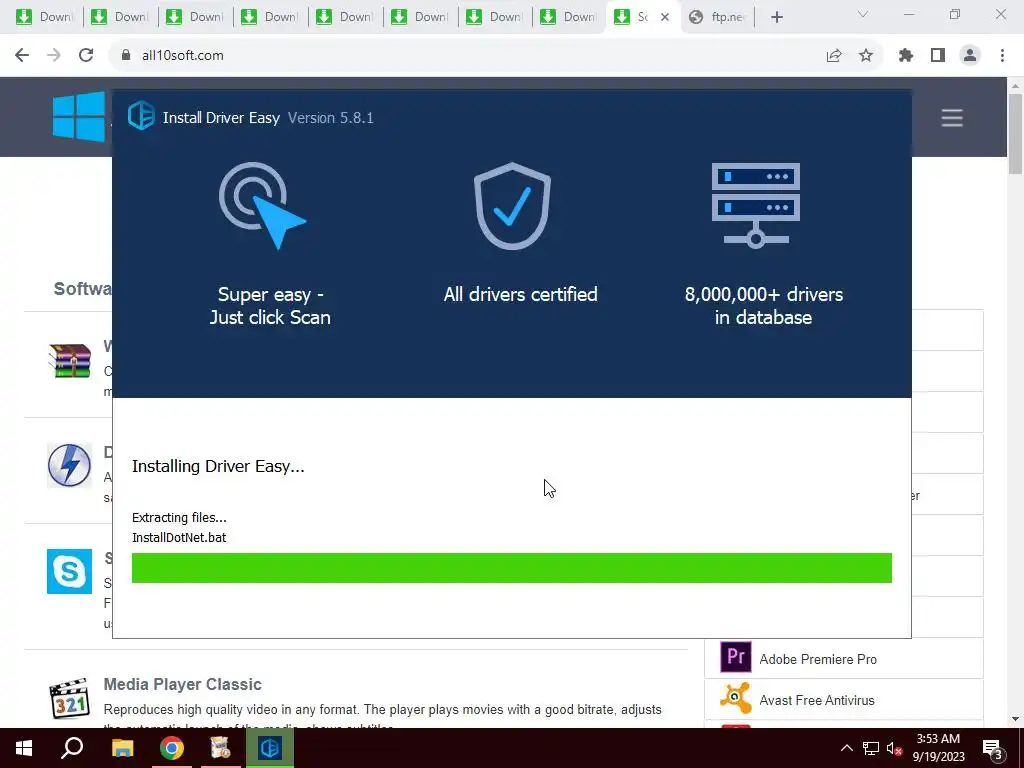
Task: Click the certified shield checkmark icon
Action: tap(513, 206)
